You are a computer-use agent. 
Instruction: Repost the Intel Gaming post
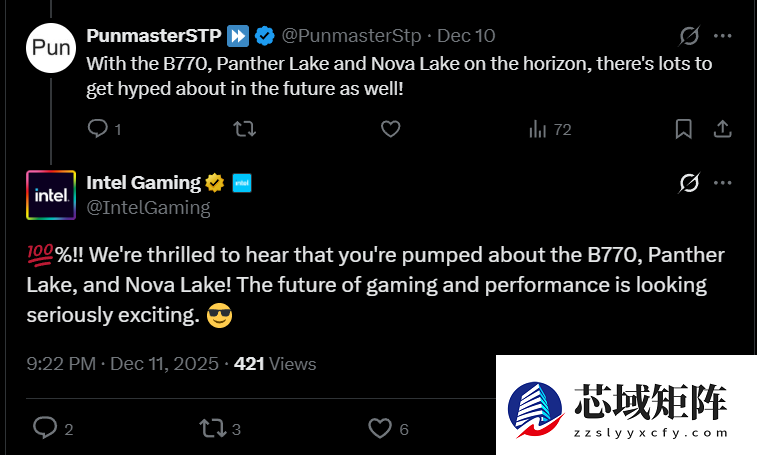tap(212, 428)
